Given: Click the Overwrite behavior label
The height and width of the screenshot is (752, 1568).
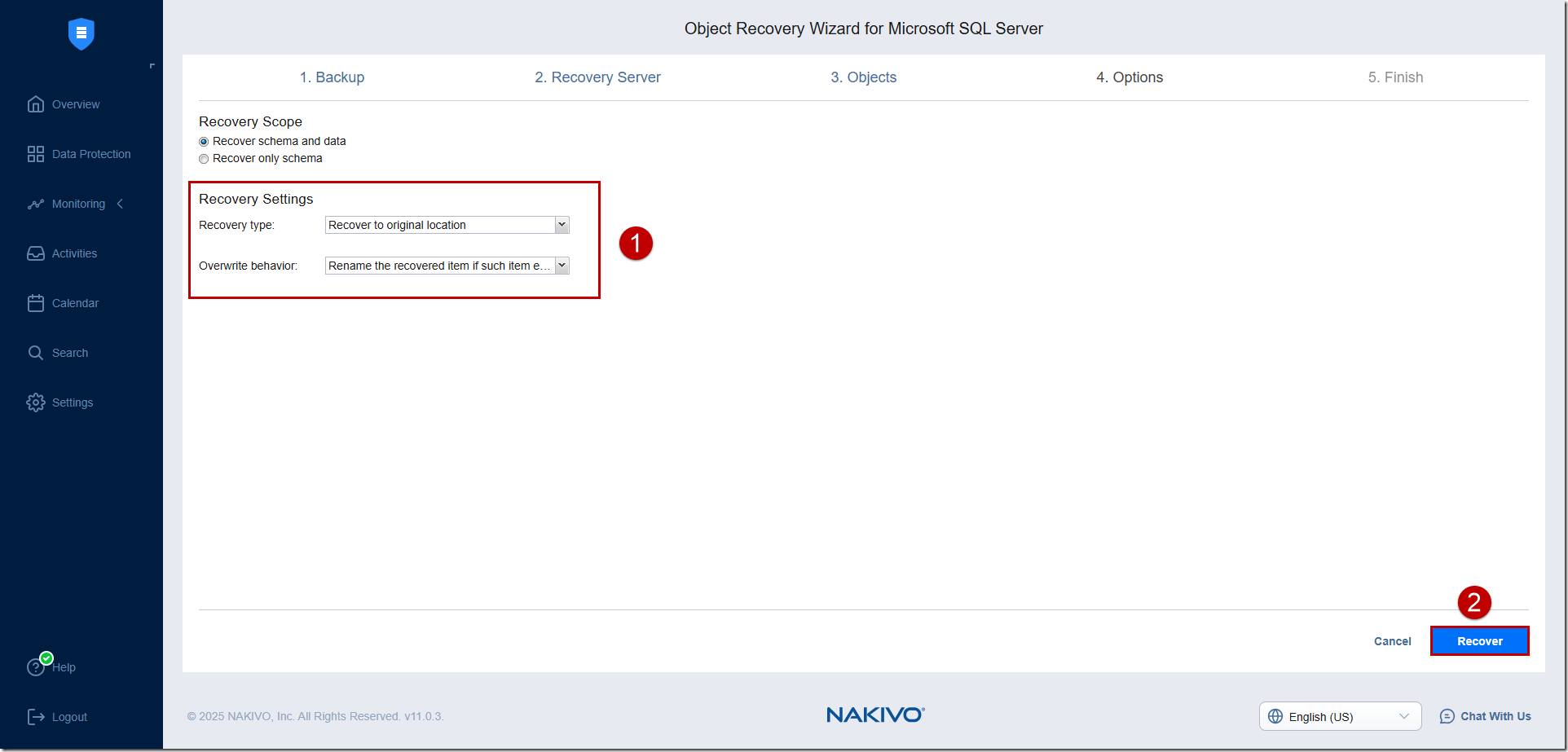Looking at the screenshot, I should point(248,266).
